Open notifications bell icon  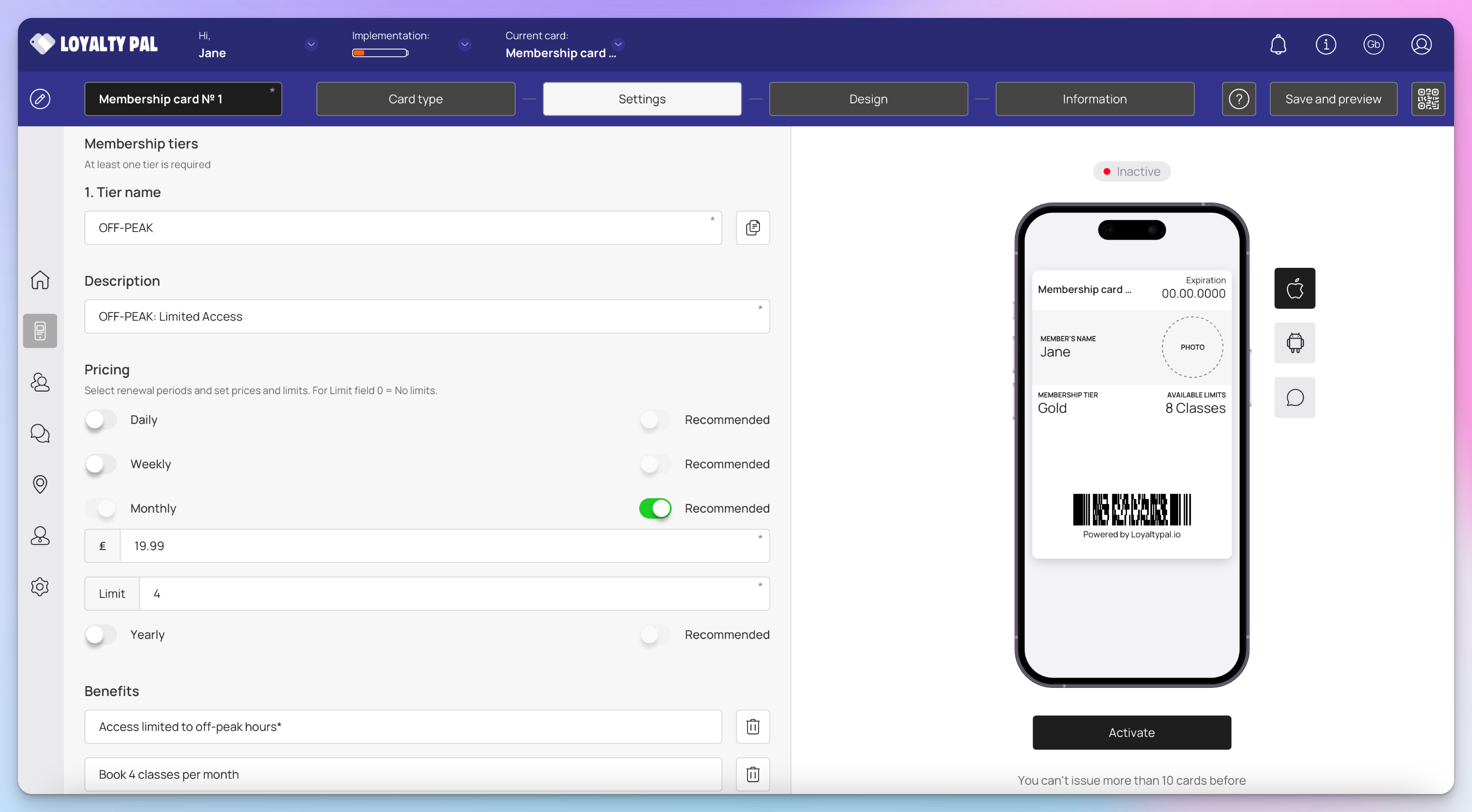point(1278,44)
